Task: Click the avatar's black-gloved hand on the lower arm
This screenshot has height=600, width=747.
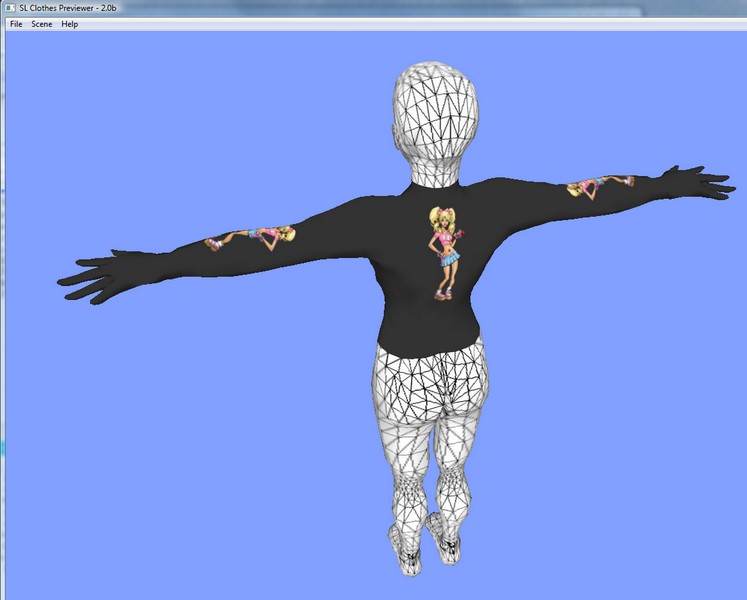Action: (x=100, y=277)
